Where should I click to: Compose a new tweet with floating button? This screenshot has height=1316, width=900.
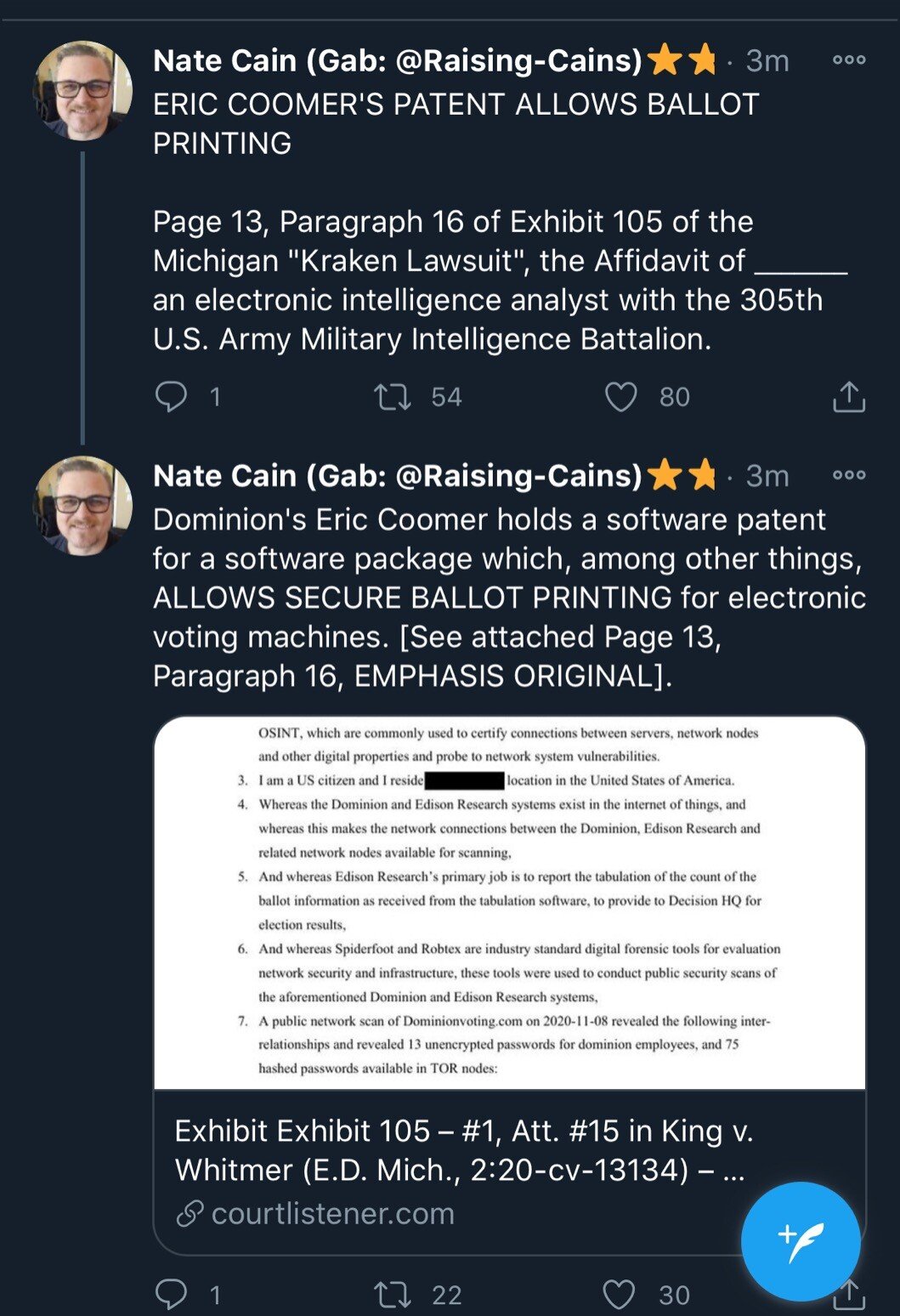pyautogui.click(x=800, y=1241)
